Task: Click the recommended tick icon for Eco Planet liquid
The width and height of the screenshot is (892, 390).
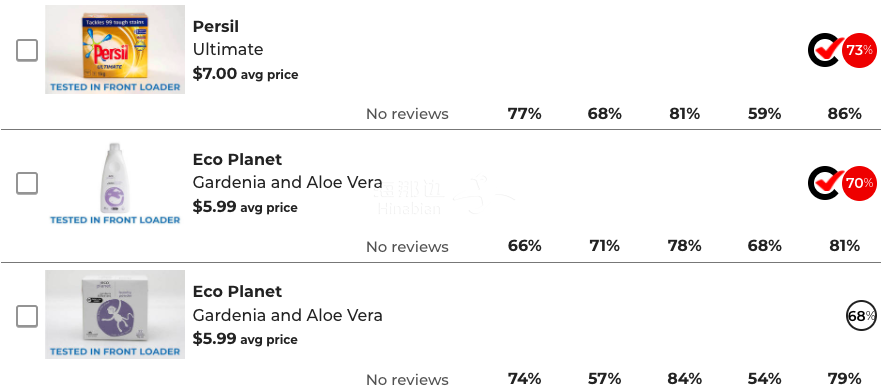Action: tap(825, 183)
